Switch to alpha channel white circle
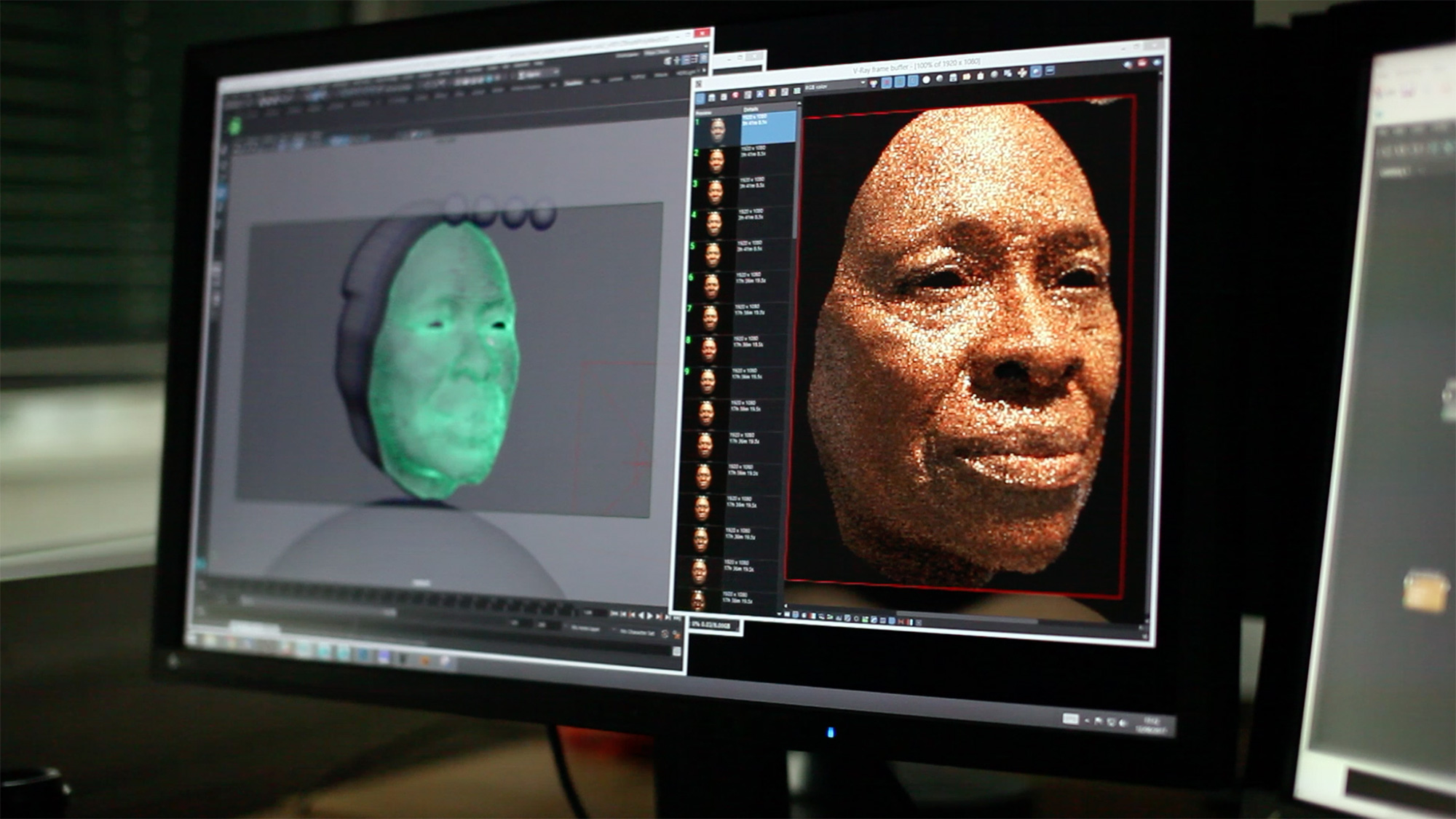The height and width of the screenshot is (819, 1456). [926, 80]
